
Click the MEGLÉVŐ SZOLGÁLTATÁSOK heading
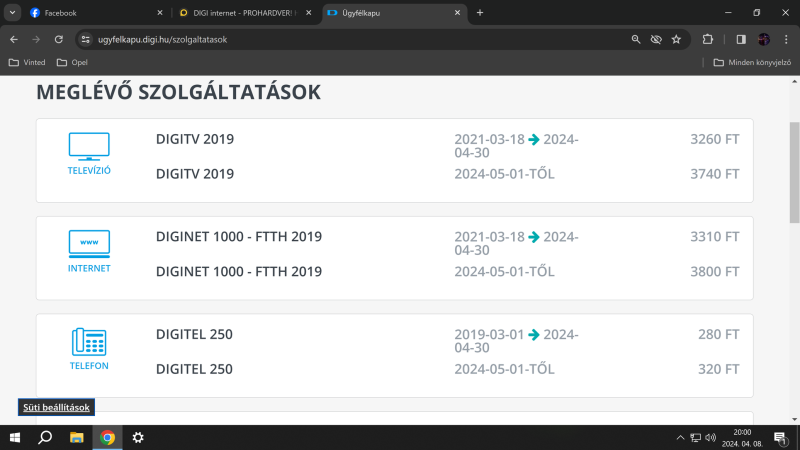[x=179, y=92]
